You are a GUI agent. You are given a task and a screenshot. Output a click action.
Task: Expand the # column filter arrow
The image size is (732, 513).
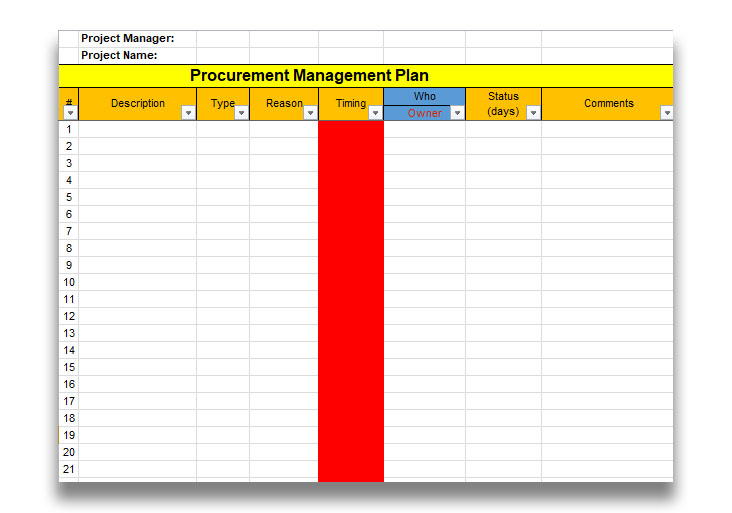(x=69, y=113)
